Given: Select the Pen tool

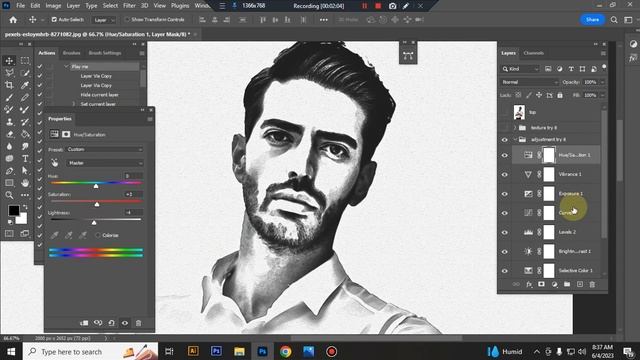Looking at the screenshot, I should point(9,171).
